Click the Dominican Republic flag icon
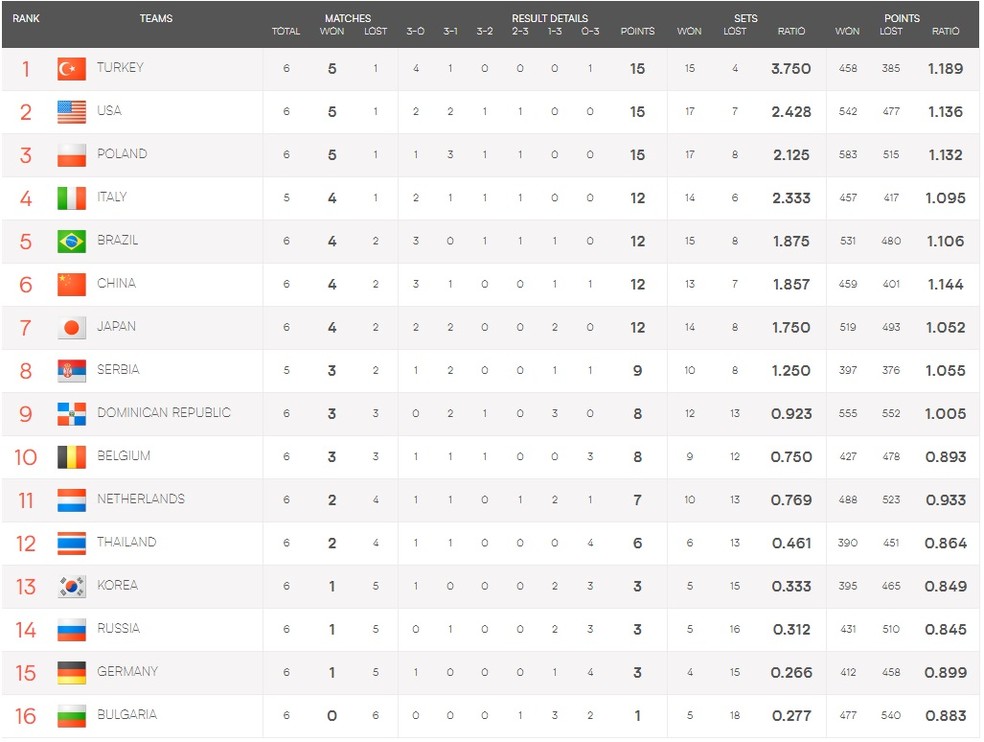984x742 pixels. click(x=72, y=414)
